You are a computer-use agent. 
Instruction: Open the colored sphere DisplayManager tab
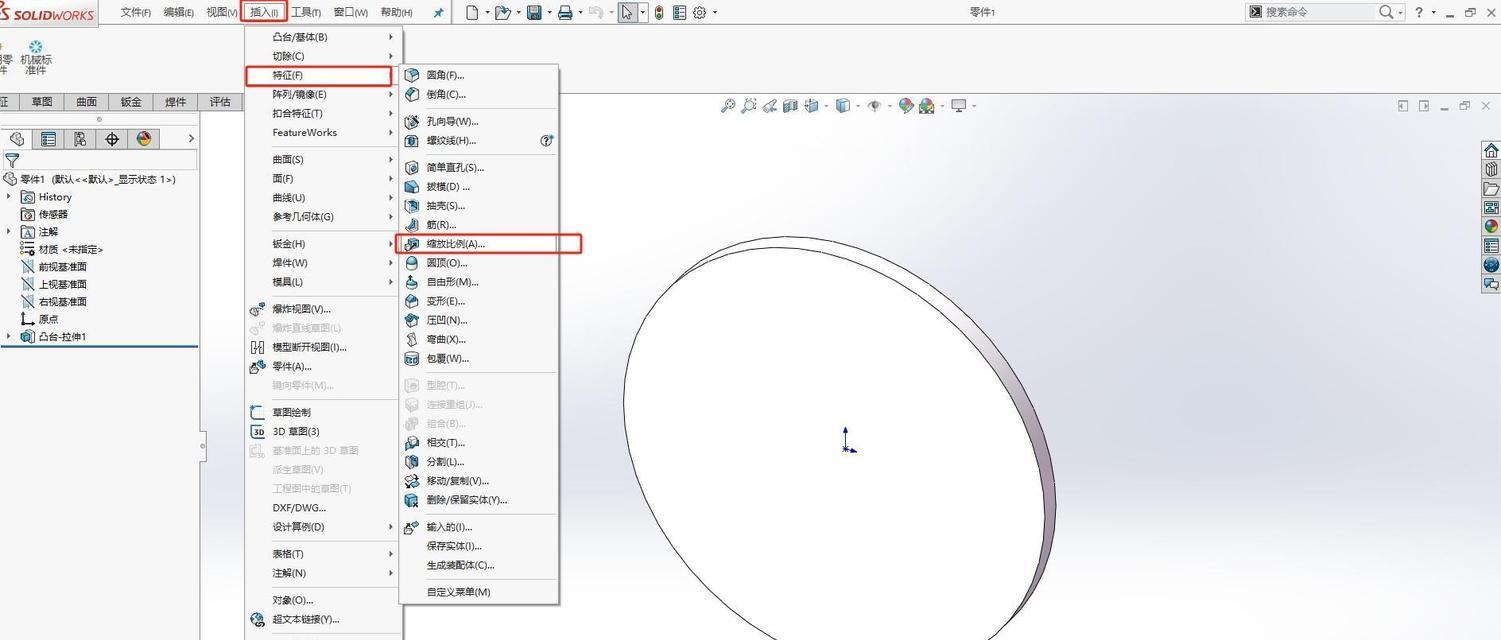point(143,139)
